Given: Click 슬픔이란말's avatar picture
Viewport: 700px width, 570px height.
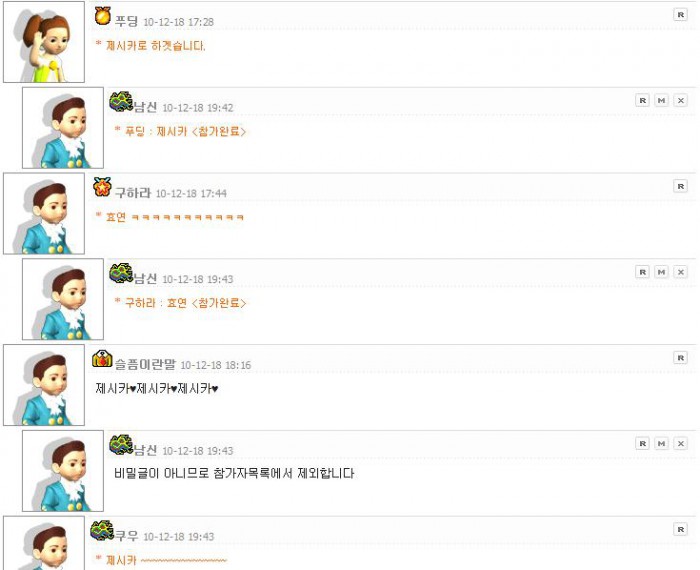Looking at the screenshot, I should 44,385.
